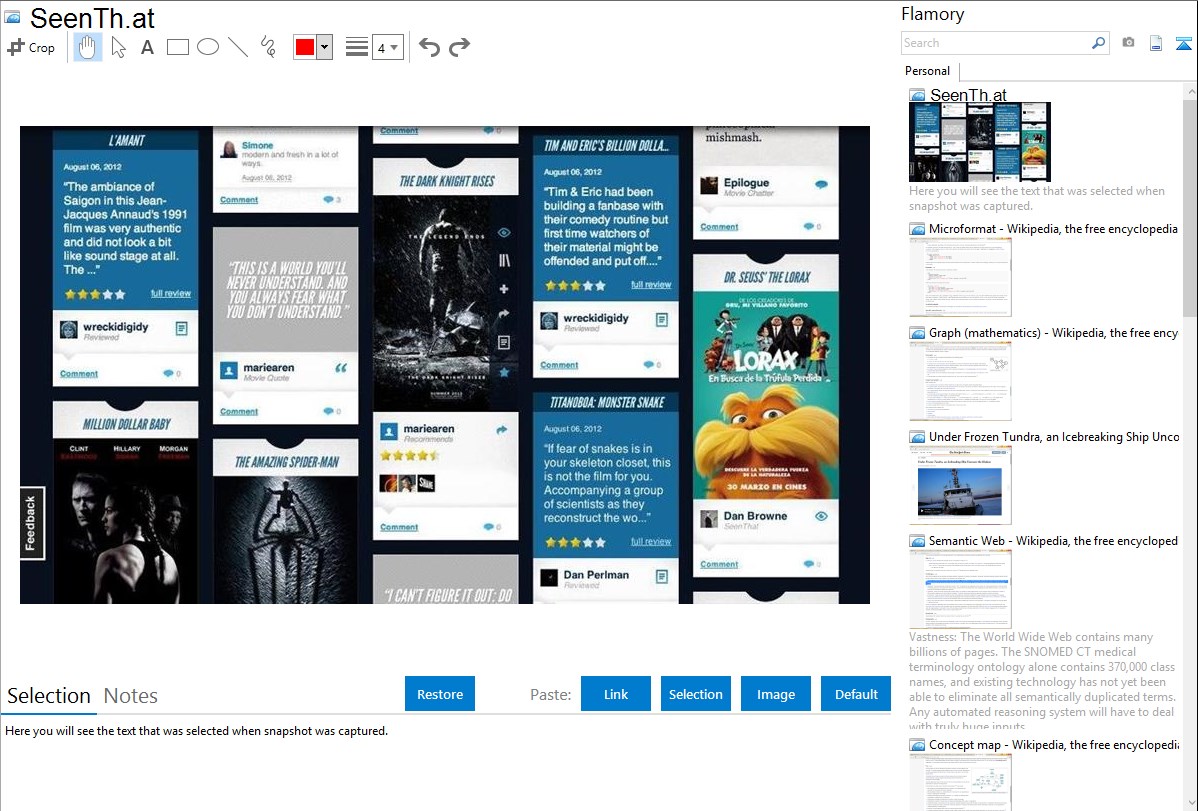Image resolution: width=1198 pixels, height=811 pixels.
Task: Click the Feedback tab on the snapshot
Action: tap(31, 523)
